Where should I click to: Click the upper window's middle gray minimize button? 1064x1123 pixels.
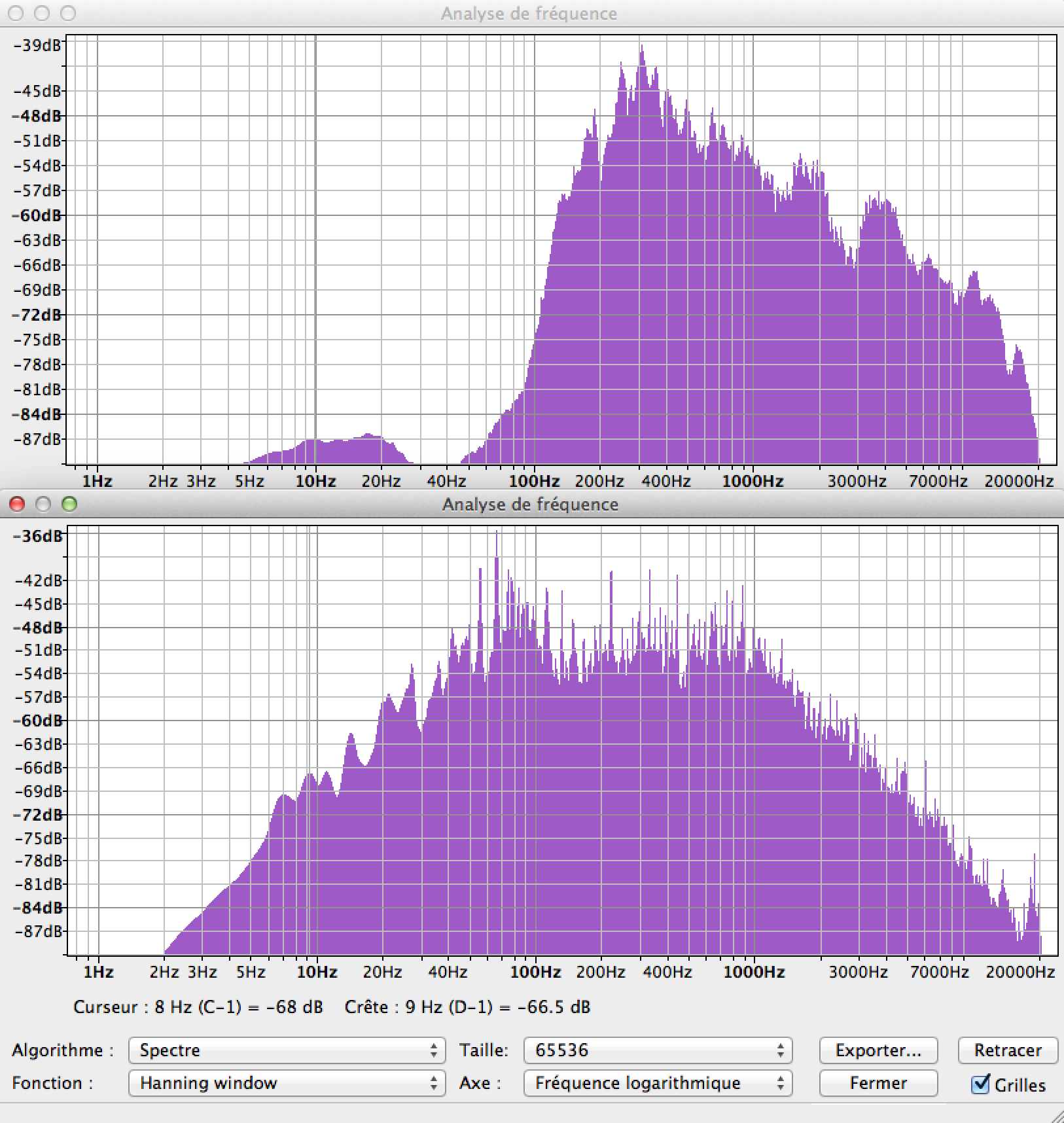coord(42,13)
